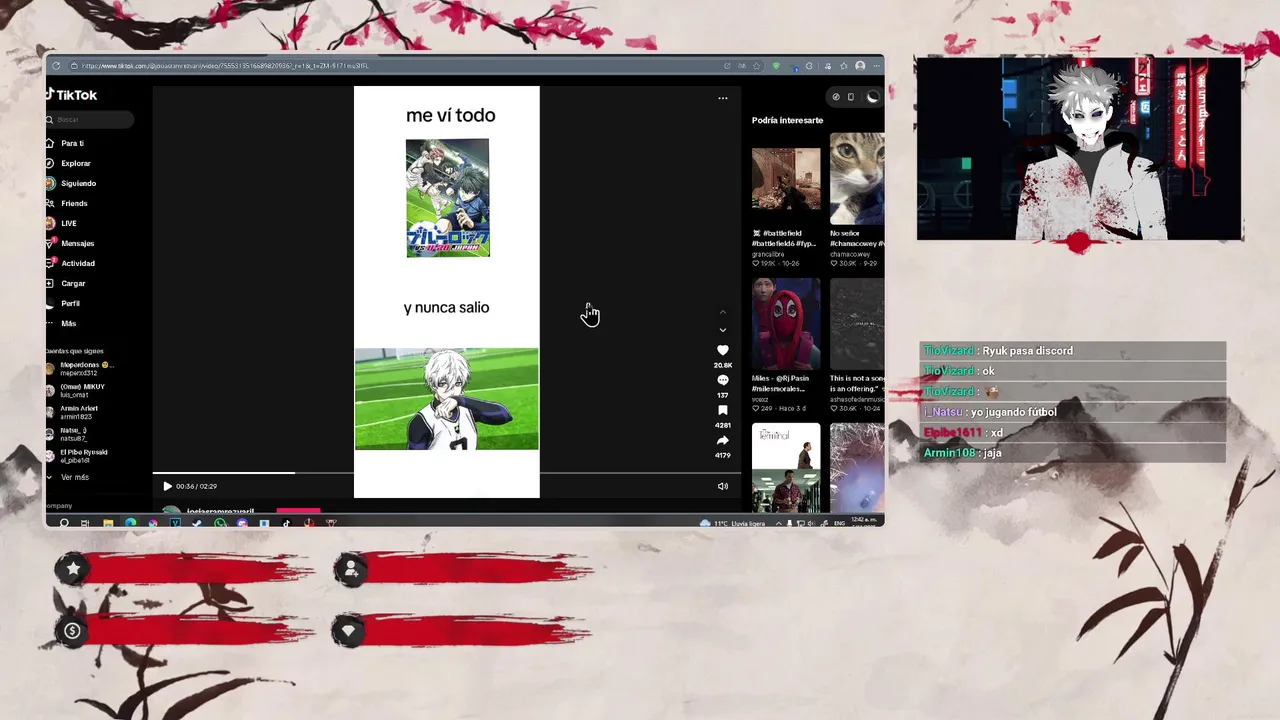Open the El Pibe Ryusaki followed account
Image resolution: width=1280 pixels, height=720 pixels.
pyautogui.click(x=78, y=456)
